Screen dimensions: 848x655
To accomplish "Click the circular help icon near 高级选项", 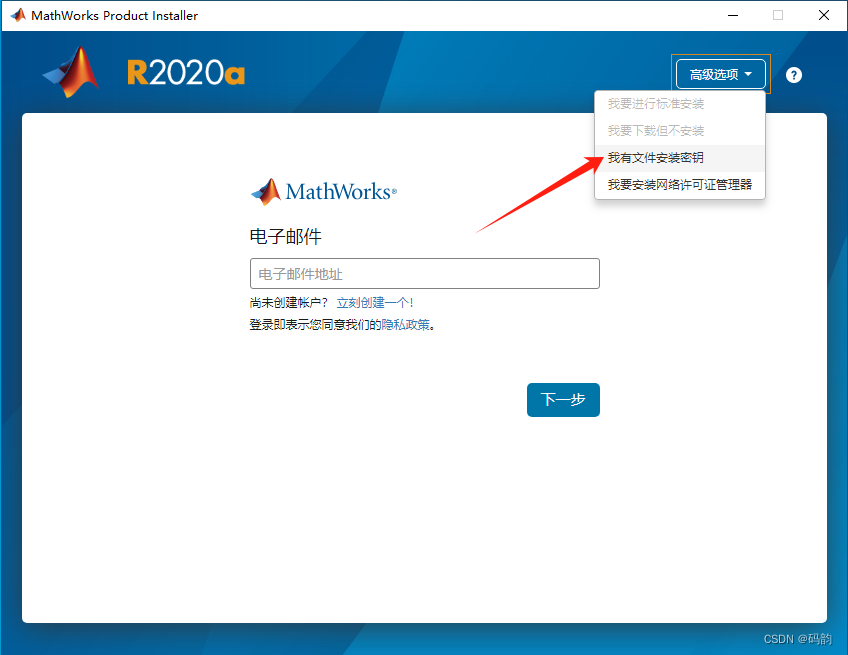I will (793, 74).
